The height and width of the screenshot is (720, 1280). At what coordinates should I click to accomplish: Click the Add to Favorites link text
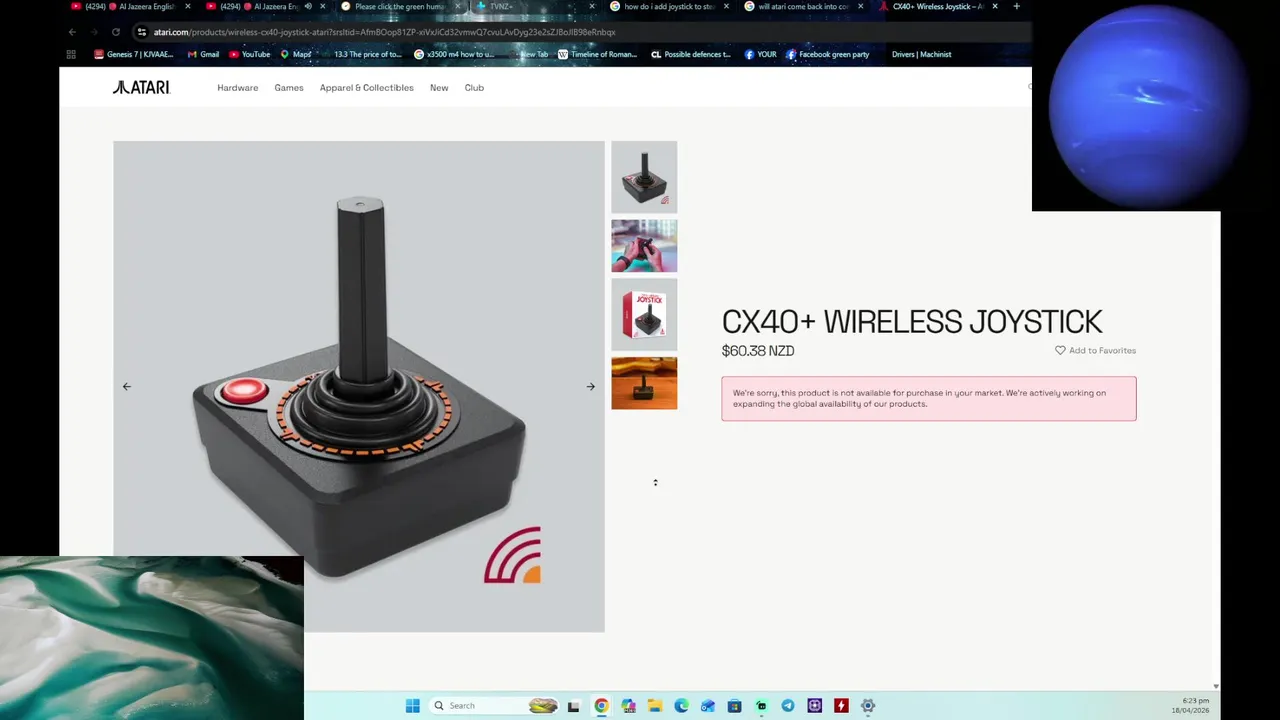tap(1102, 350)
